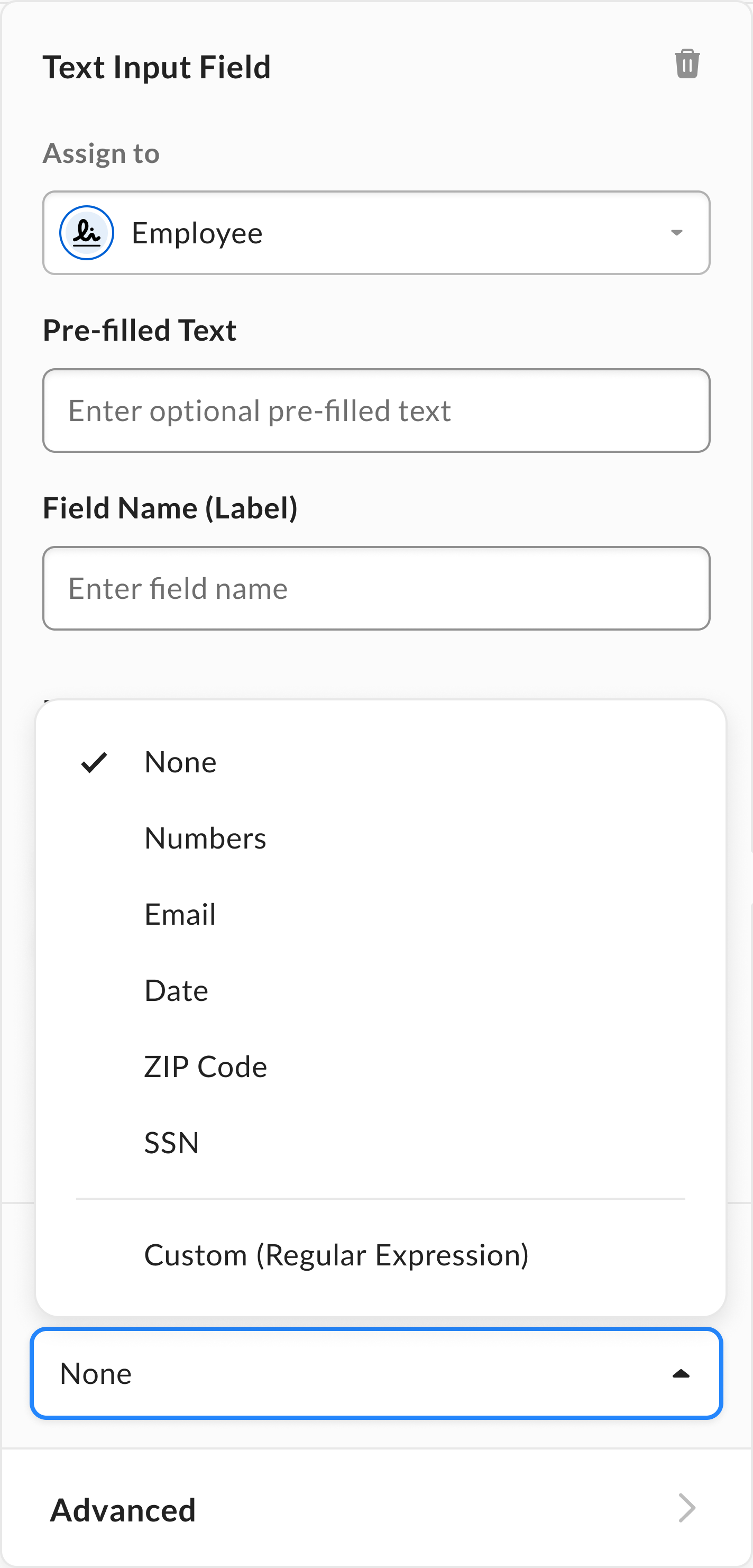Collapse the validation type dropdown showing None
753x1568 pixels.
point(376,1373)
